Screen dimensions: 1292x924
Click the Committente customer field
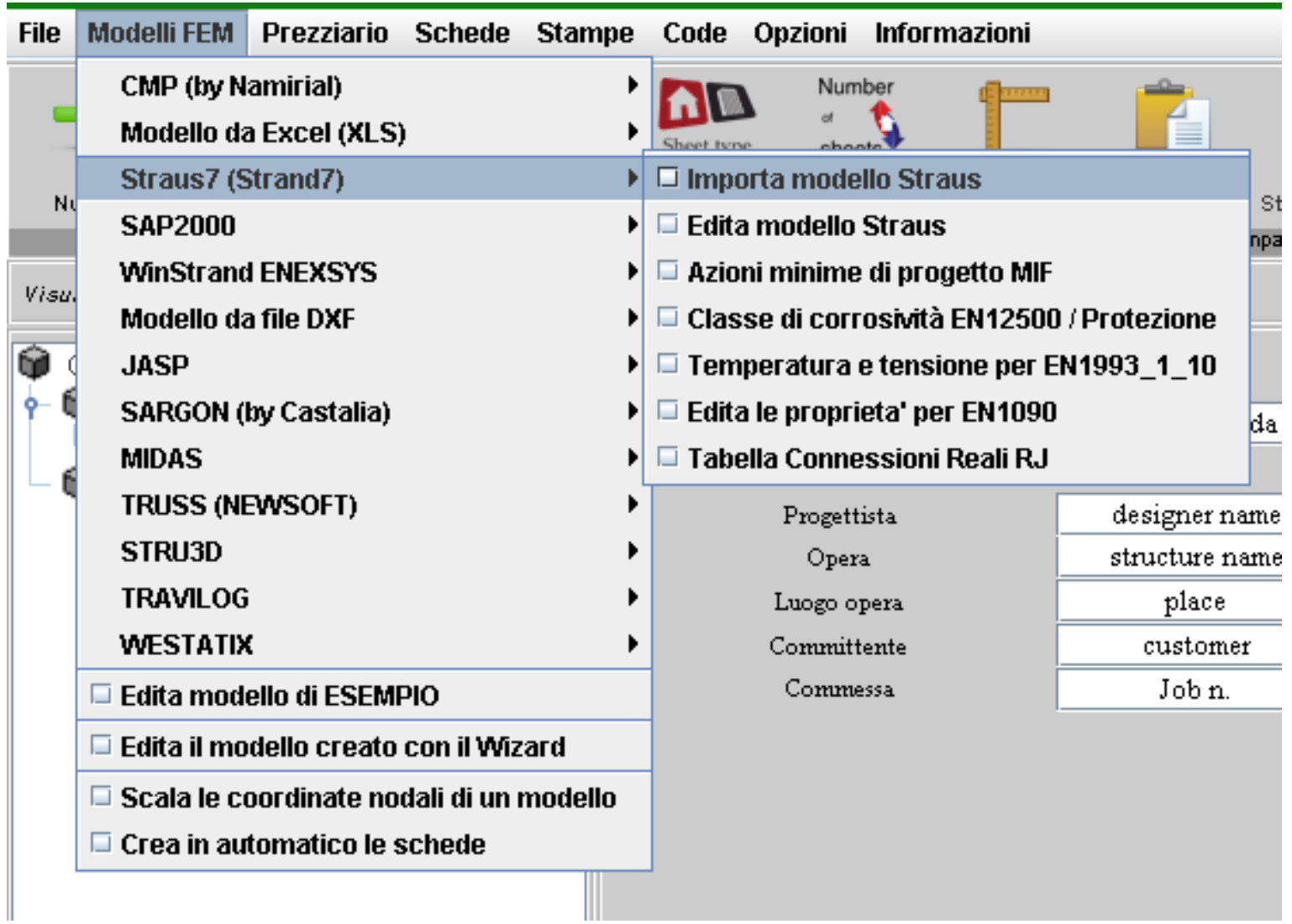tap(1170, 645)
